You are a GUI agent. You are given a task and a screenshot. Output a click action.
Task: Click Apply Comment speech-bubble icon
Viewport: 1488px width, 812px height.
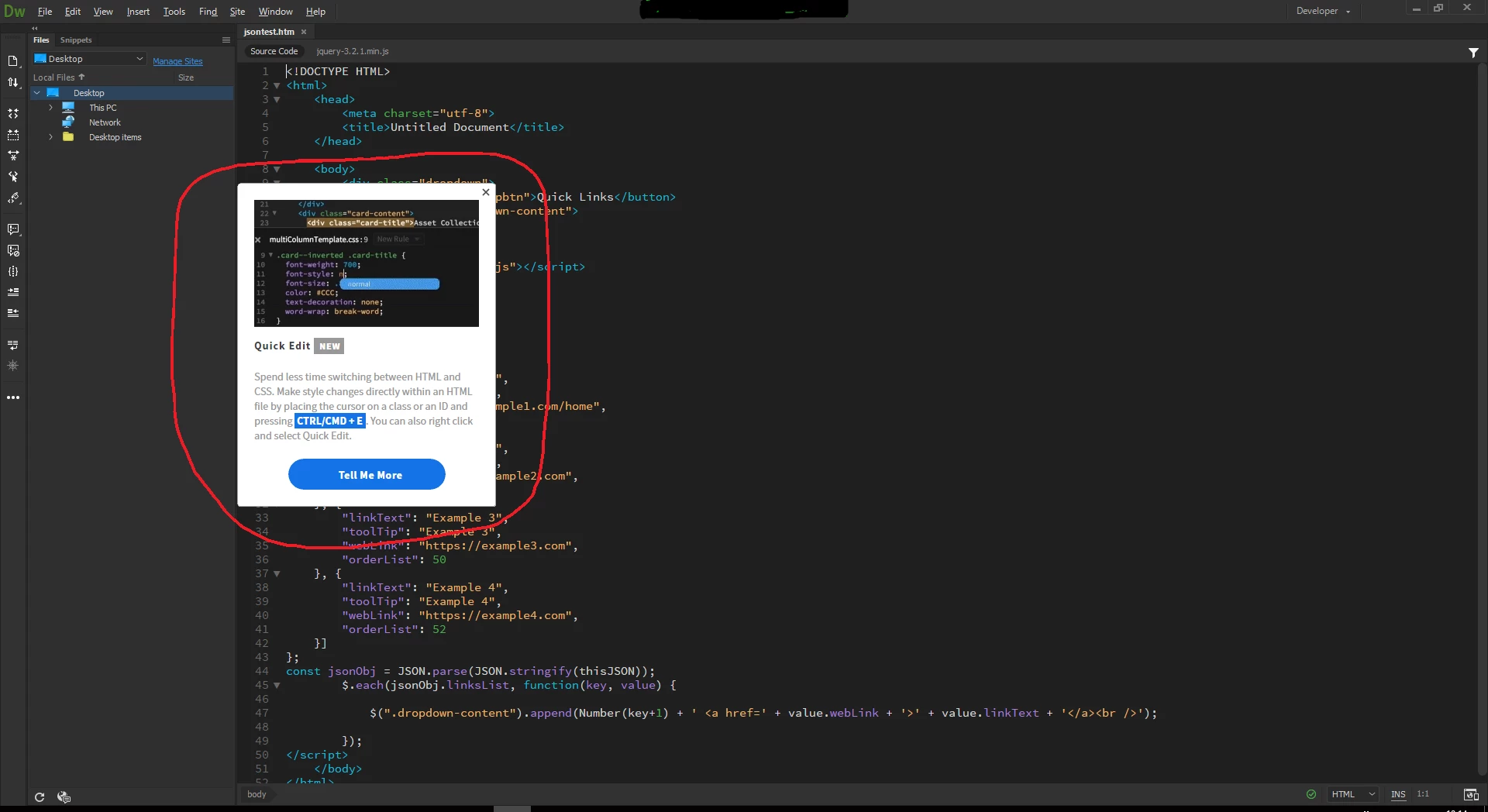point(13,229)
